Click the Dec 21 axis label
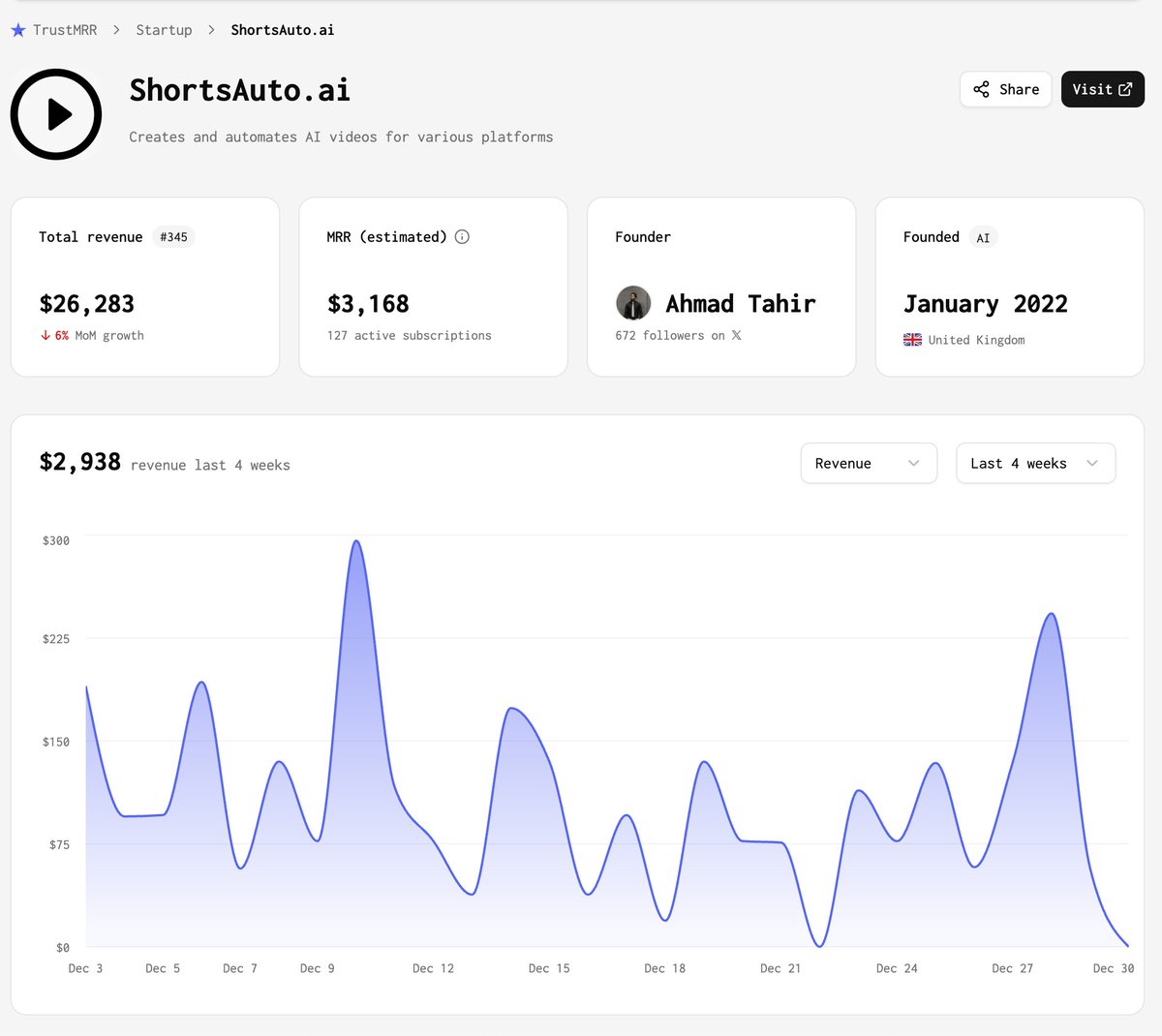The image size is (1162, 1036). 780,968
